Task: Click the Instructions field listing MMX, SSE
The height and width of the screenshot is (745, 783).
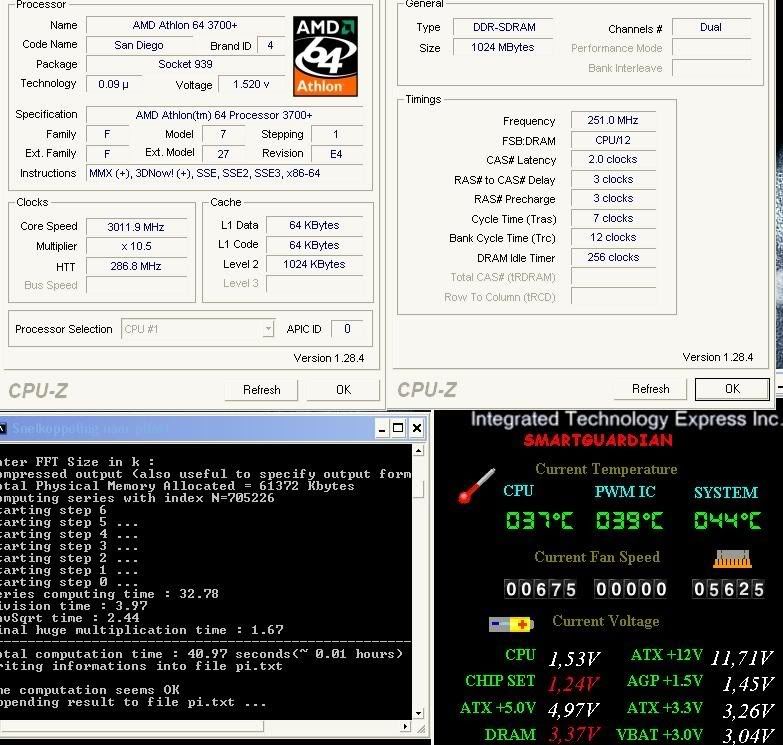Action: 224,174
